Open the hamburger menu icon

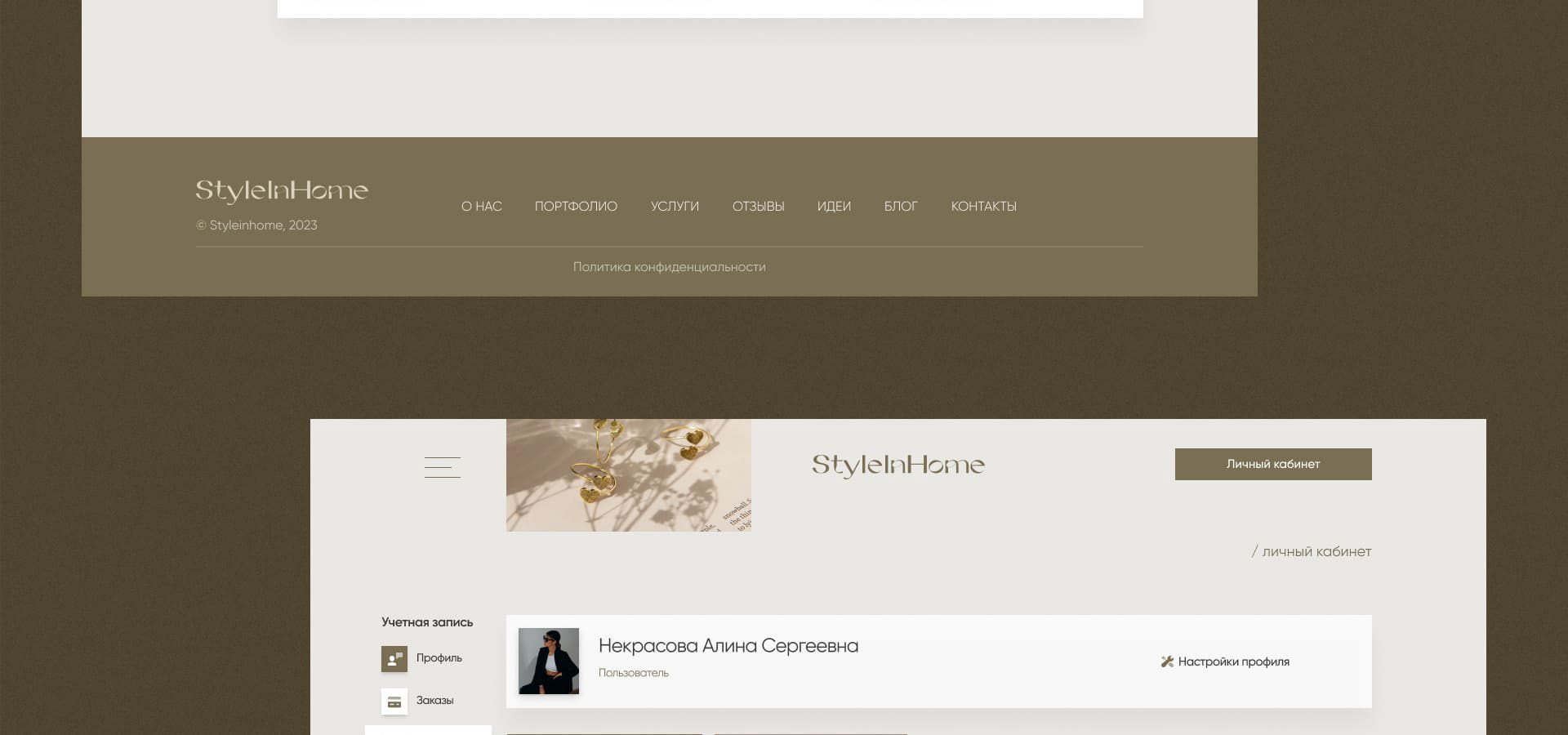click(442, 467)
